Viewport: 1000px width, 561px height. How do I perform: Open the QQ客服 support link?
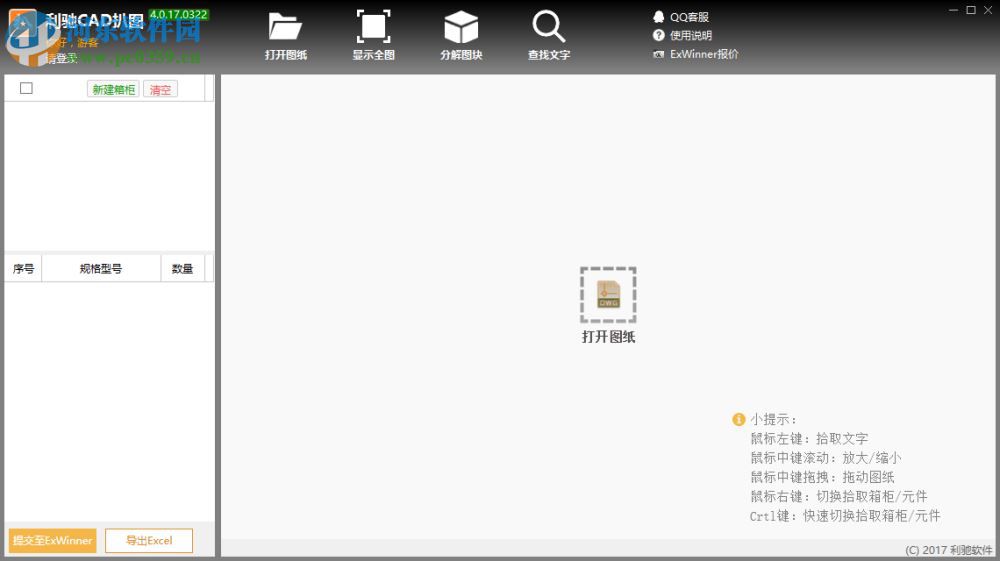pos(689,17)
